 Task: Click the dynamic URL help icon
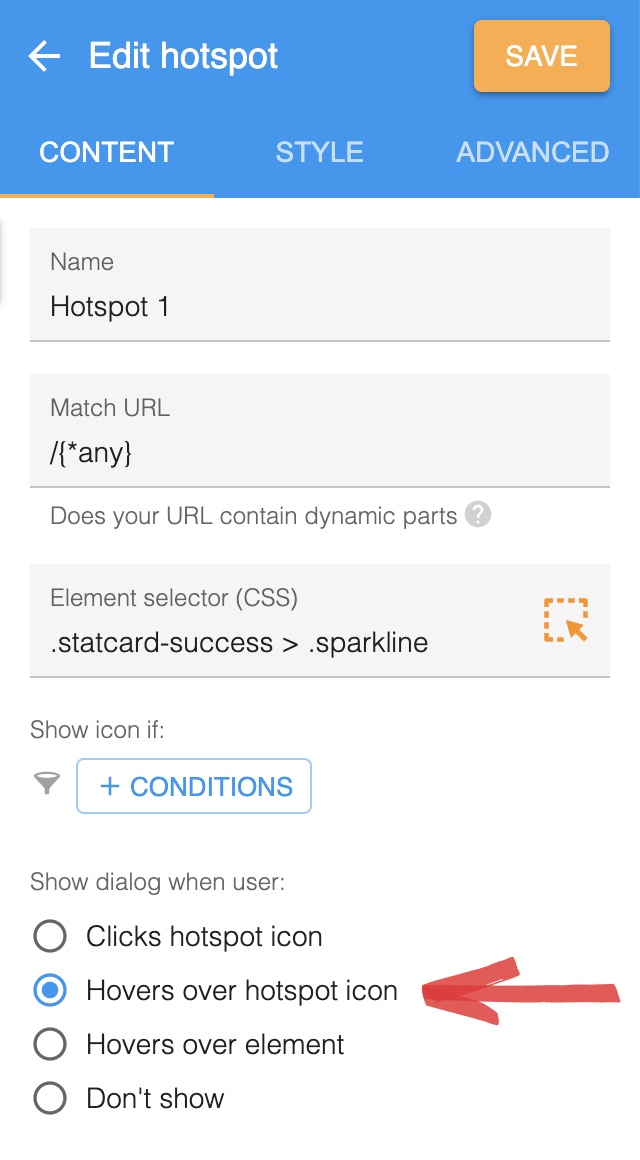pos(478,514)
